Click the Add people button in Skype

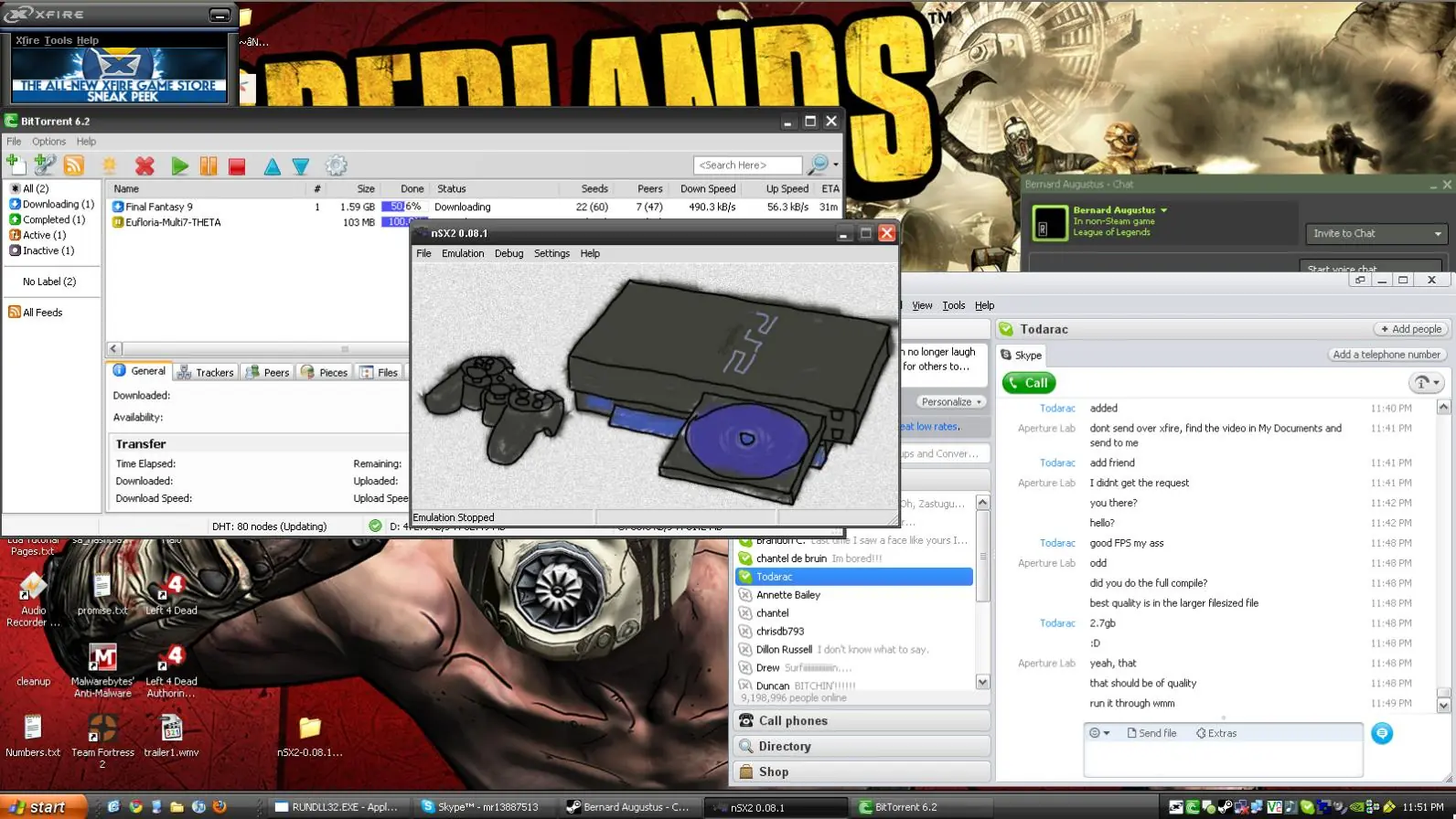pyautogui.click(x=1409, y=329)
